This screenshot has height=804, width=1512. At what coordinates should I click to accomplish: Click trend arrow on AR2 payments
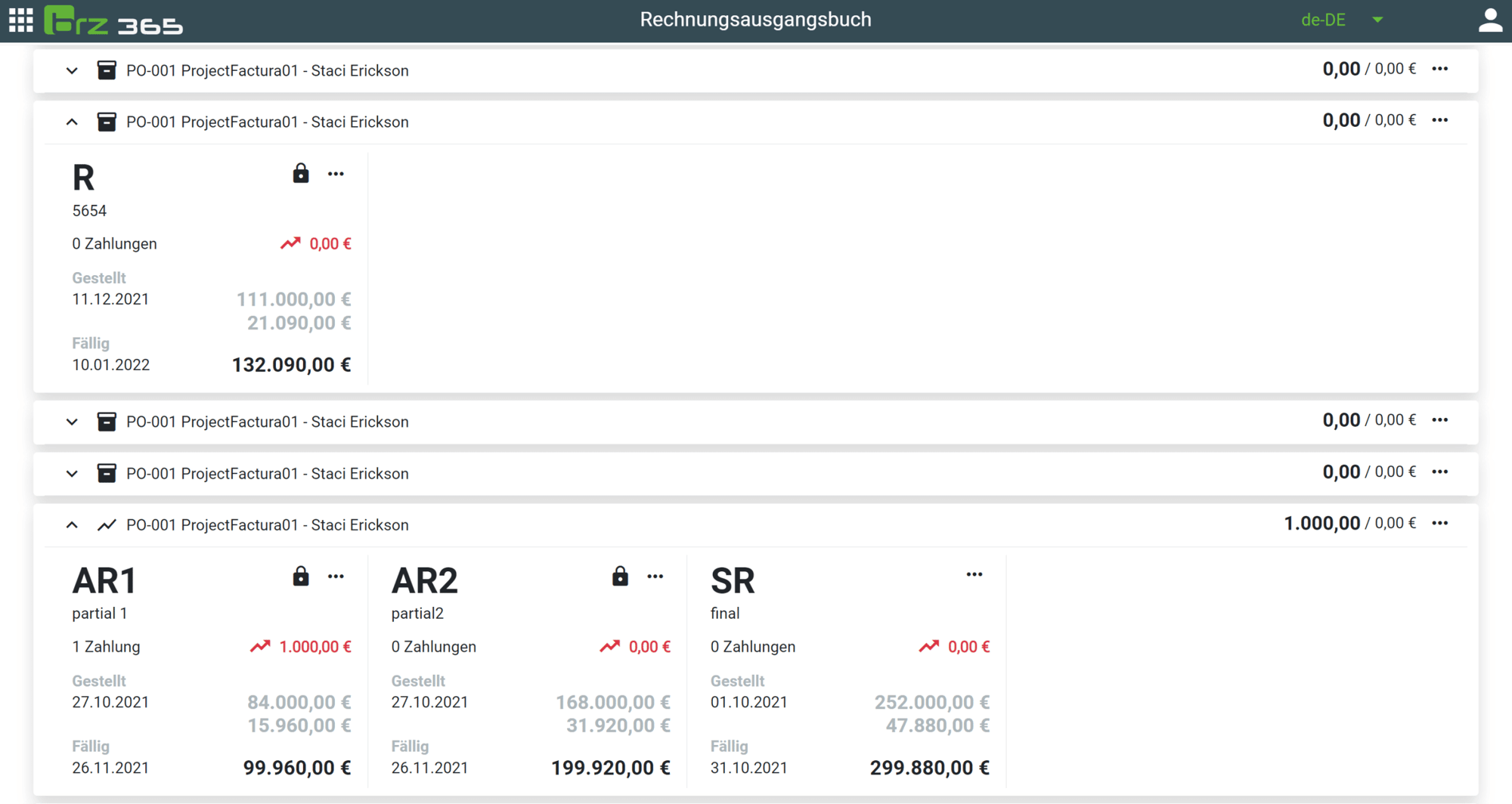(x=609, y=647)
